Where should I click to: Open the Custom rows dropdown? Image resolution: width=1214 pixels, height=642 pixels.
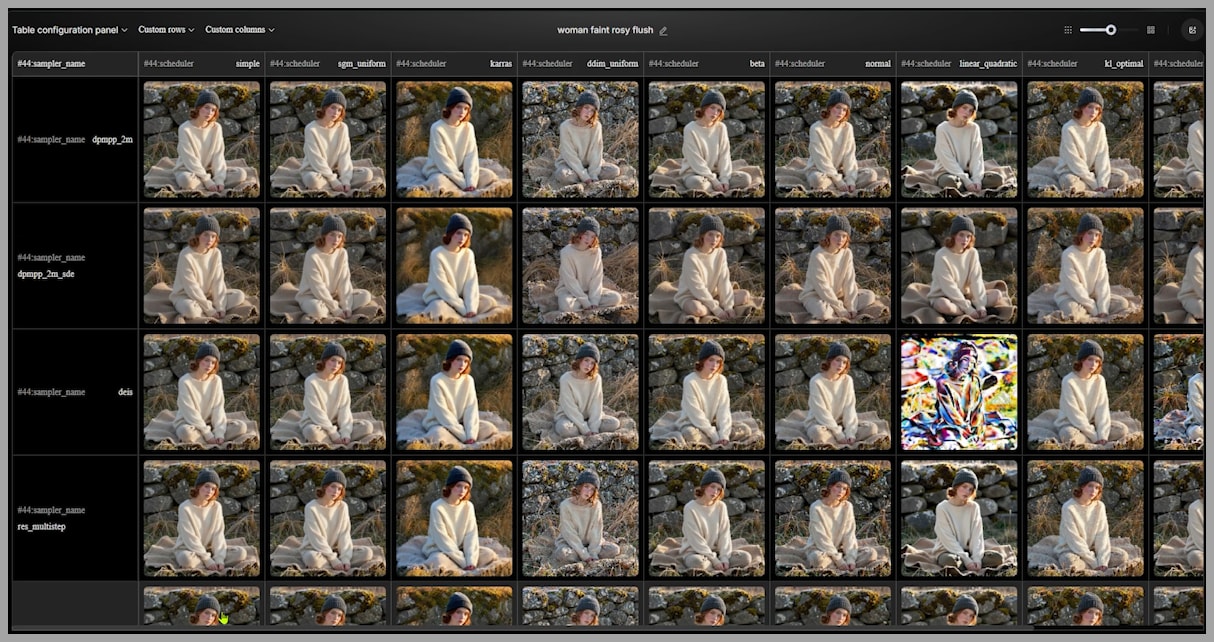[x=165, y=29]
